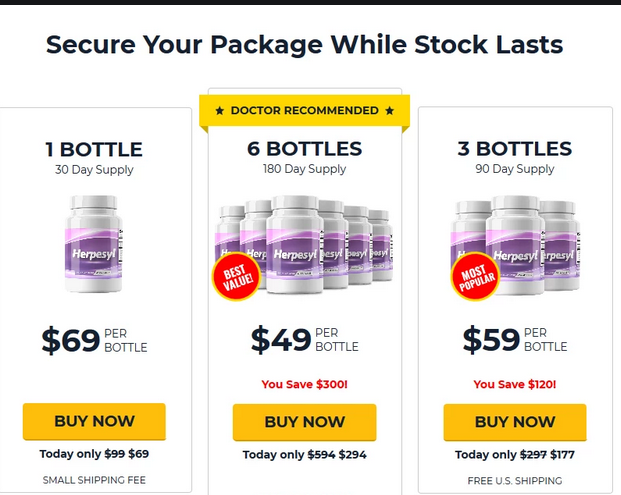
Task: Click the three Herpesyl bottles image
Action: [515, 245]
